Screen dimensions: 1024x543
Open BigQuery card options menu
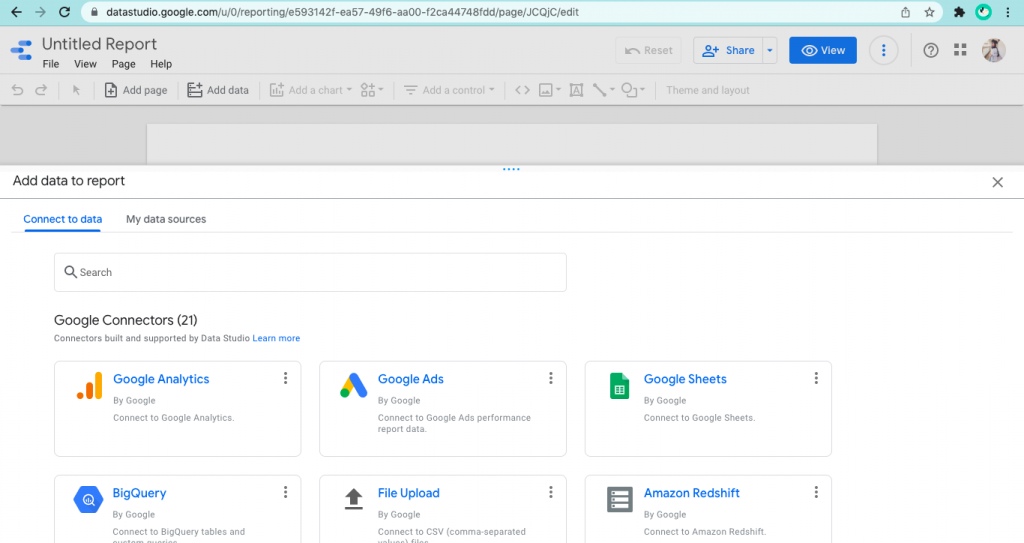(285, 493)
